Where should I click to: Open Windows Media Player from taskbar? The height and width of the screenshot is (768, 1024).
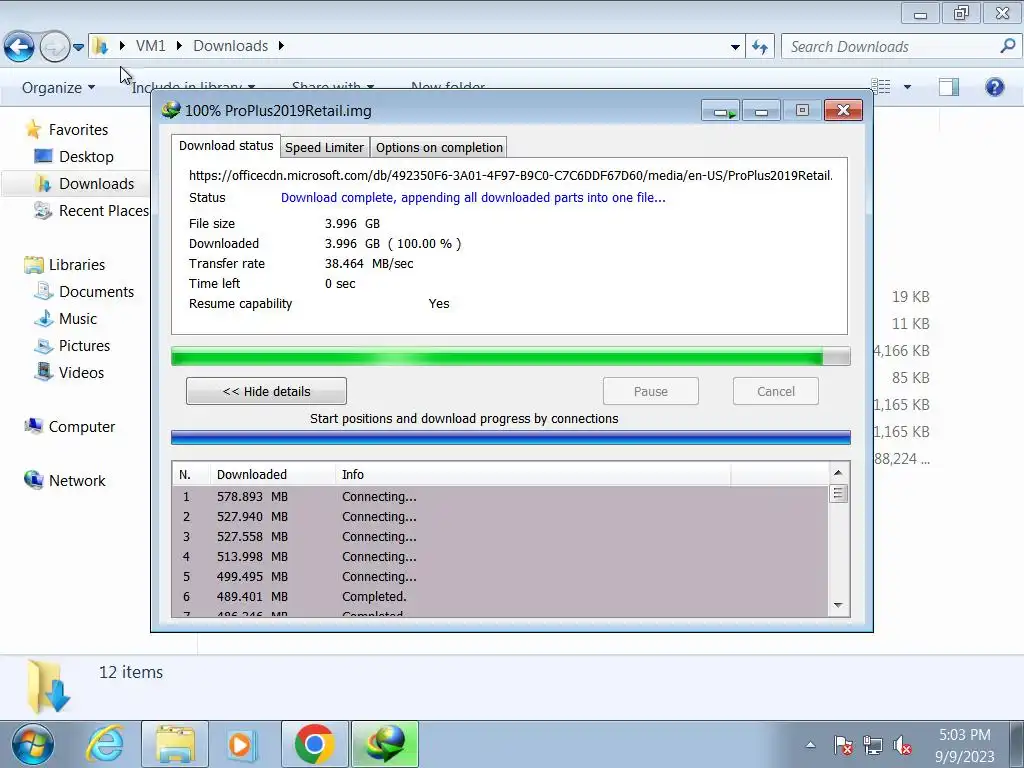pos(242,744)
